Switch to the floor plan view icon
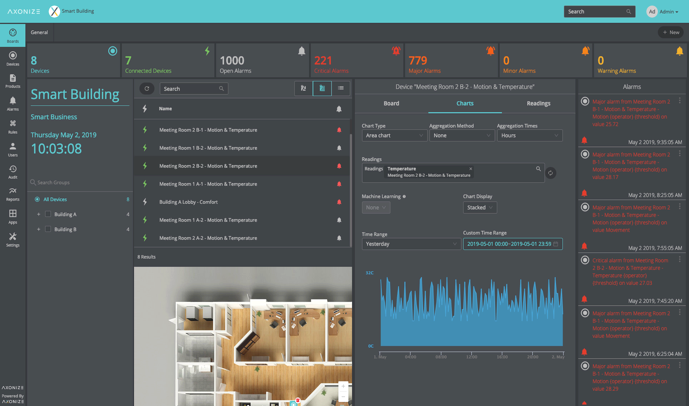 pos(322,88)
